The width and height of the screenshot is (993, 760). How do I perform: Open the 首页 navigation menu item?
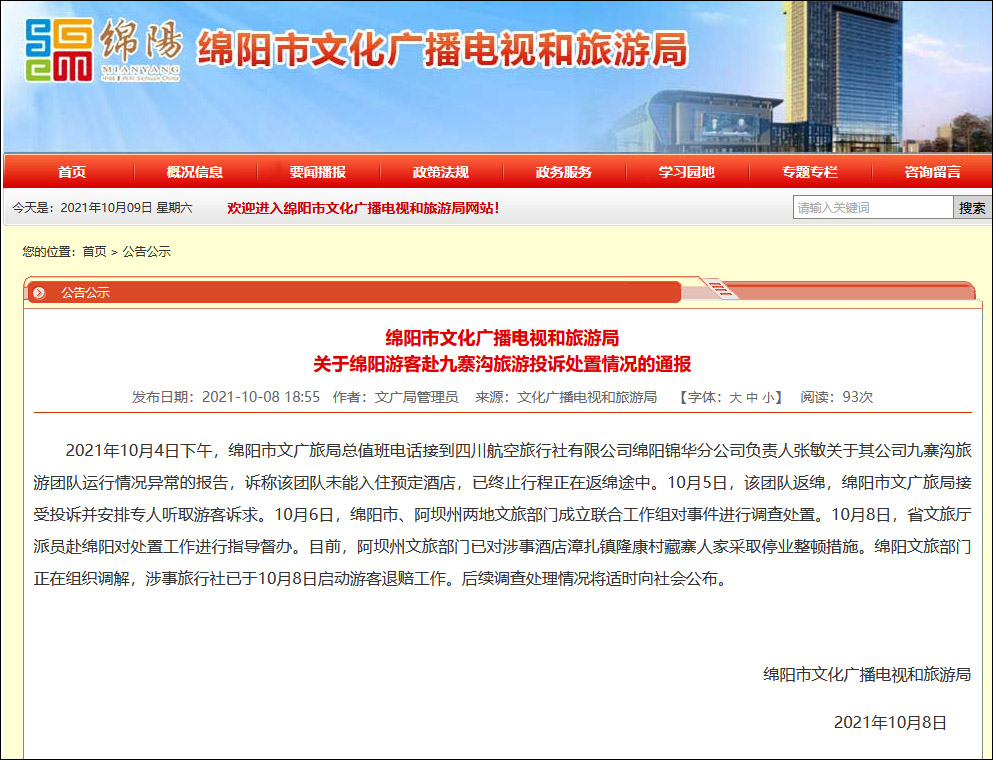pyautogui.click(x=71, y=172)
